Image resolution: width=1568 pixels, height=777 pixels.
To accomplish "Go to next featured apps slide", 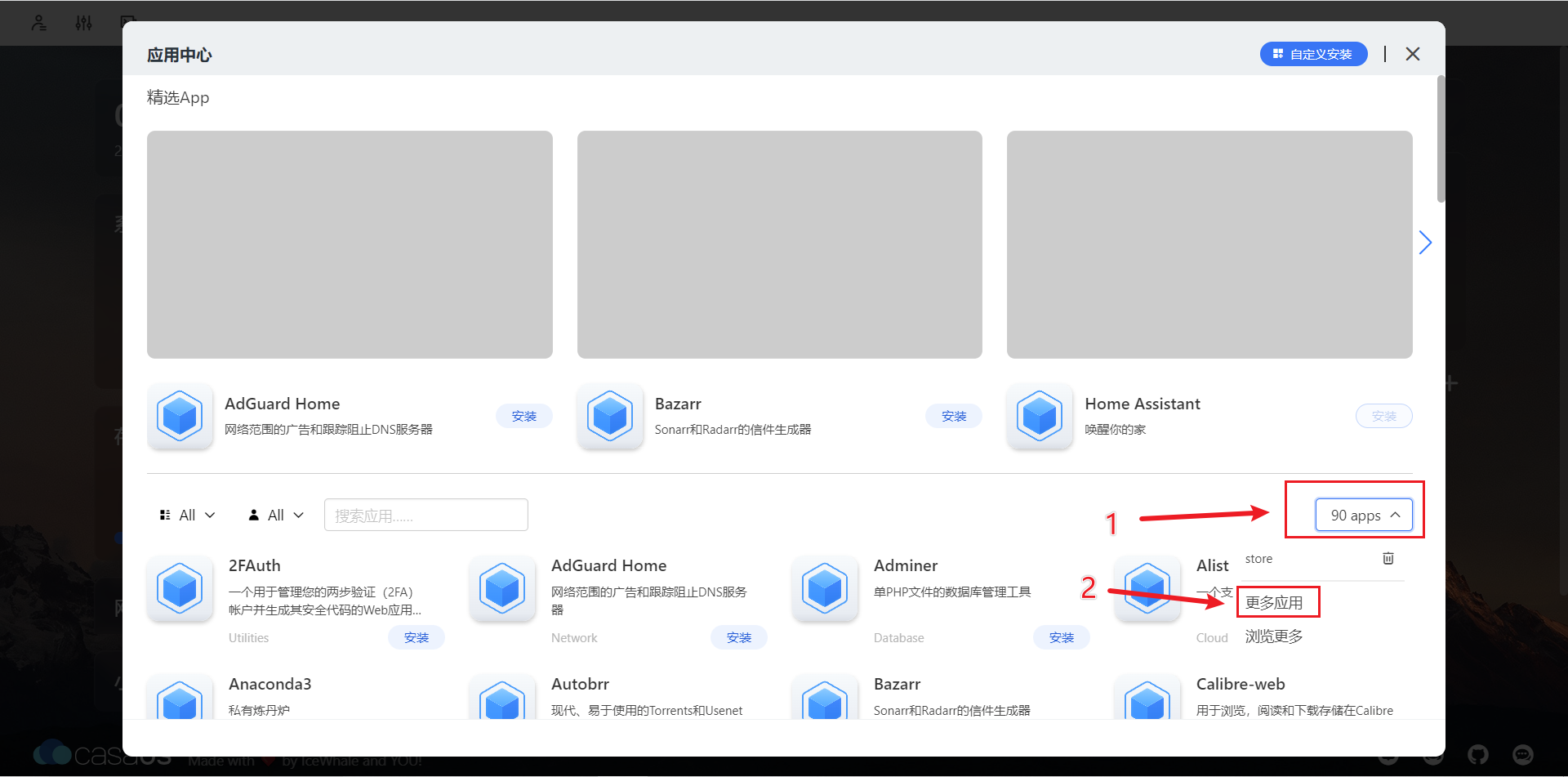I will pyautogui.click(x=1425, y=243).
